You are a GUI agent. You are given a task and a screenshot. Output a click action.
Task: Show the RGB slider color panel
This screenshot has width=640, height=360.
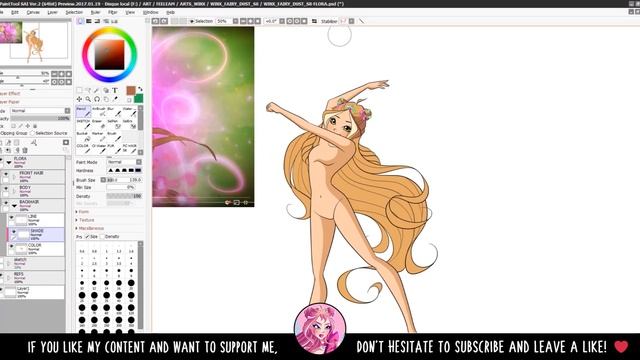pyautogui.click(x=89, y=21)
